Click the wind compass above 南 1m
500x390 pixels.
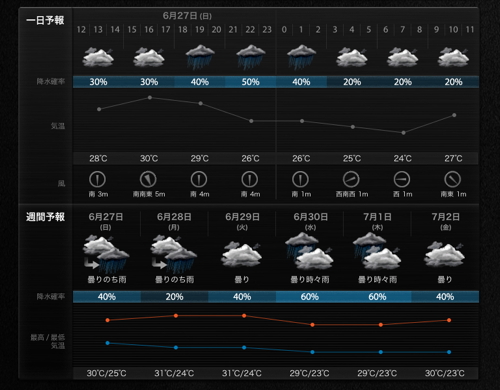[300, 179]
